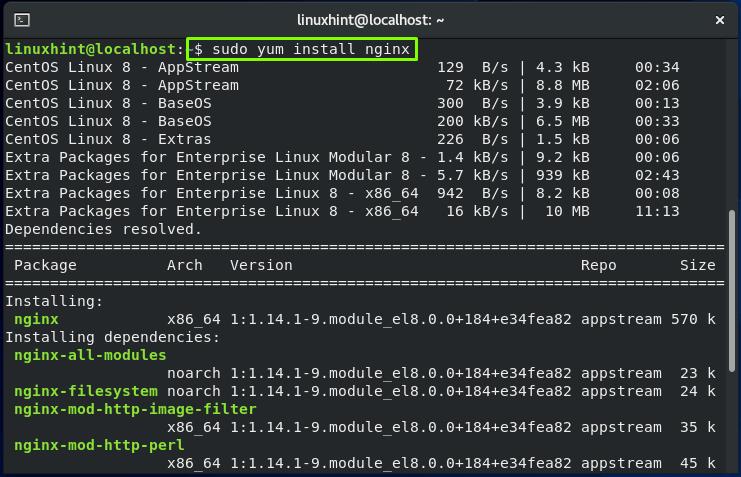The image size is (741, 477).
Task: Click the '45 k' size value
Action: (x=698, y=463)
